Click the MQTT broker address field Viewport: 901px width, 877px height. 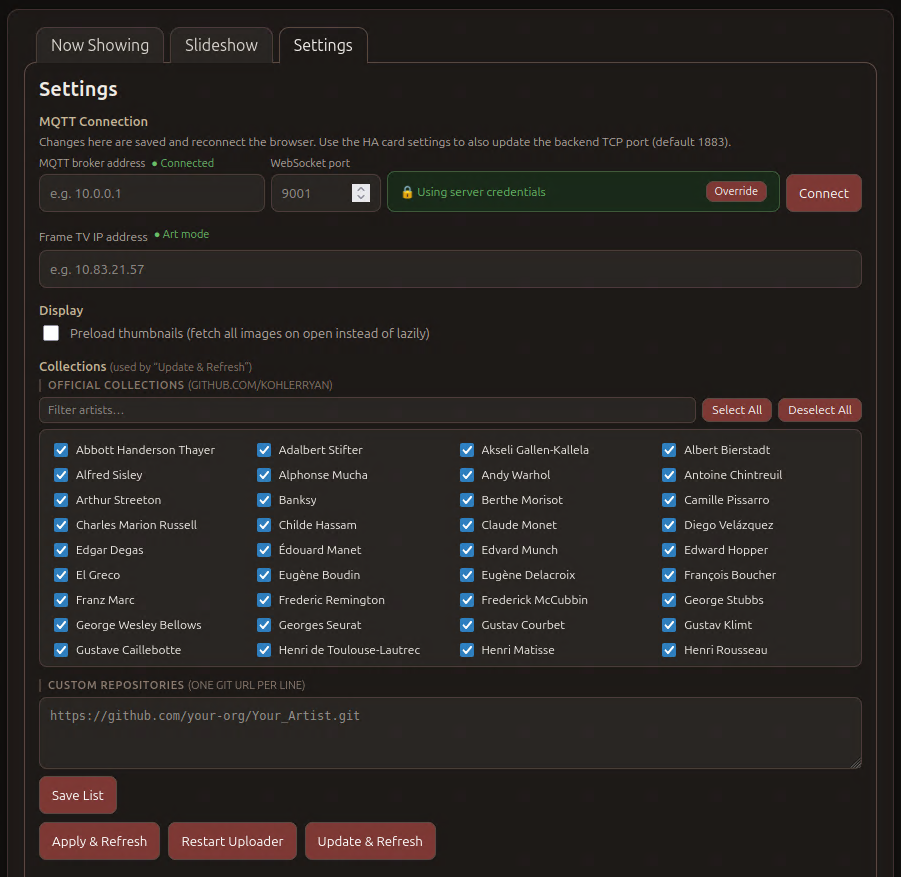152,193
